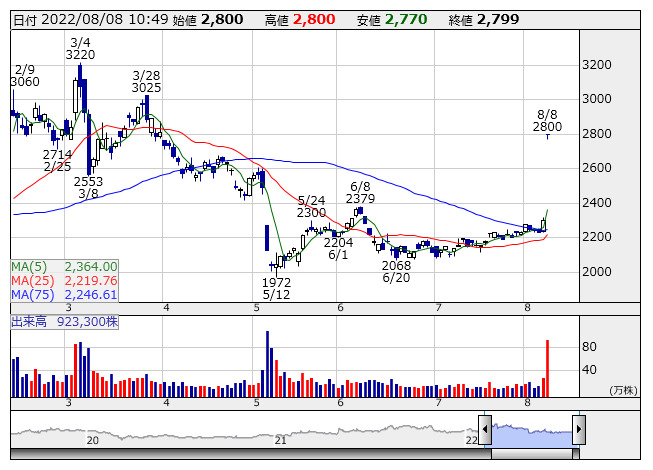Click the date 2022/08/08 10:49 in header
This screenshot has width=653, height=470.
click(105, 20)
